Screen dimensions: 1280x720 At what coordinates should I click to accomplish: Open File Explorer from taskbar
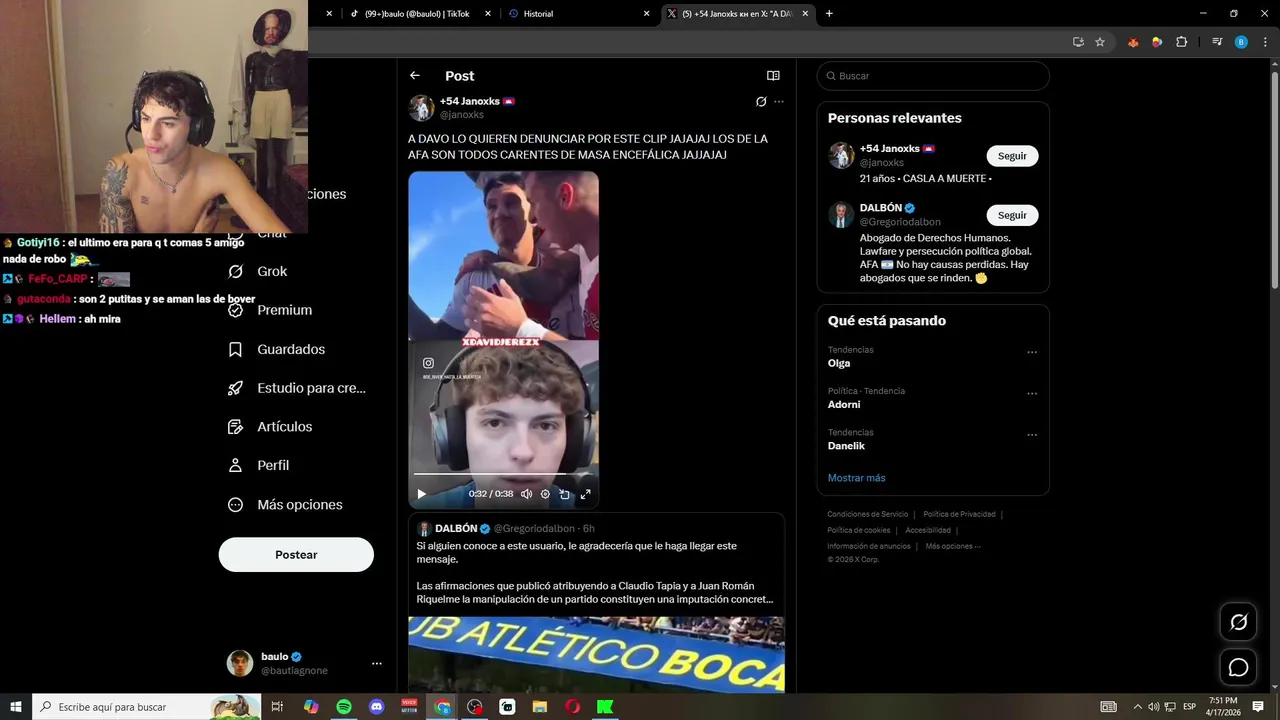pyautogui.click(x=540, y=707)
